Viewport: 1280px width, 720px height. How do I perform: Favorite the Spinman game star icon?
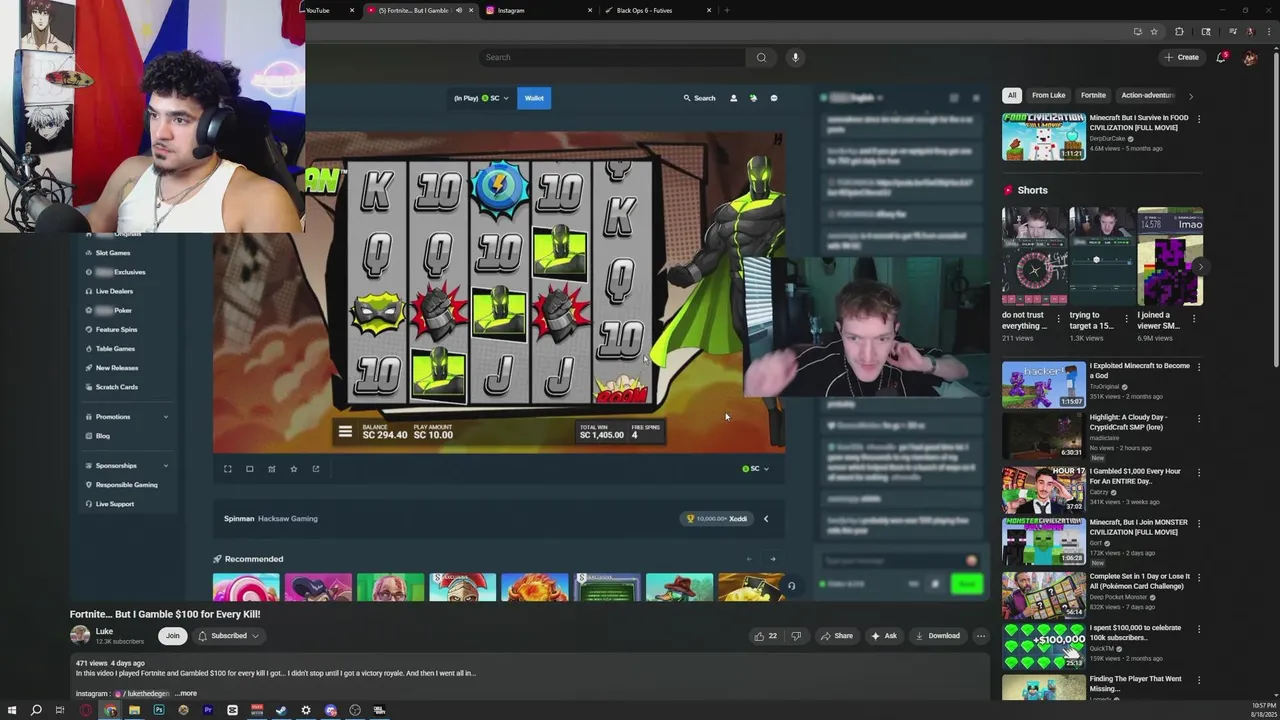tap(293, 468)
